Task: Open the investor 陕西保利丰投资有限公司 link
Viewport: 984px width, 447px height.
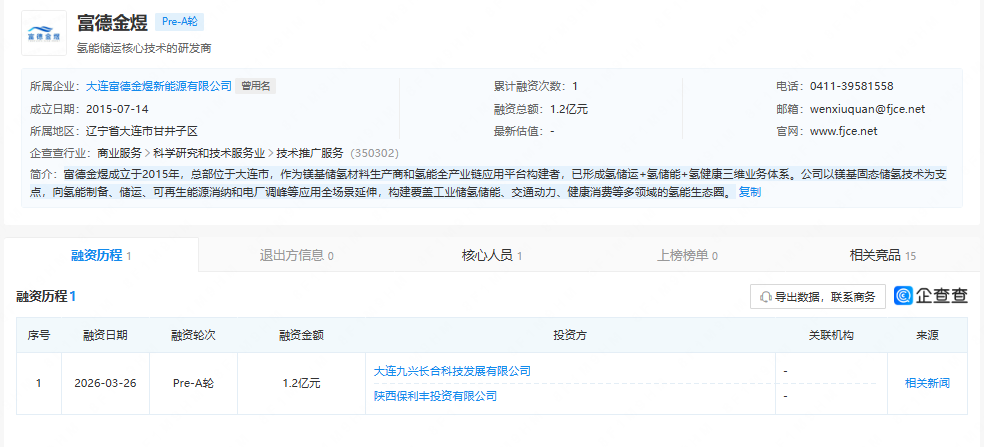Action: tap(435, 396)
